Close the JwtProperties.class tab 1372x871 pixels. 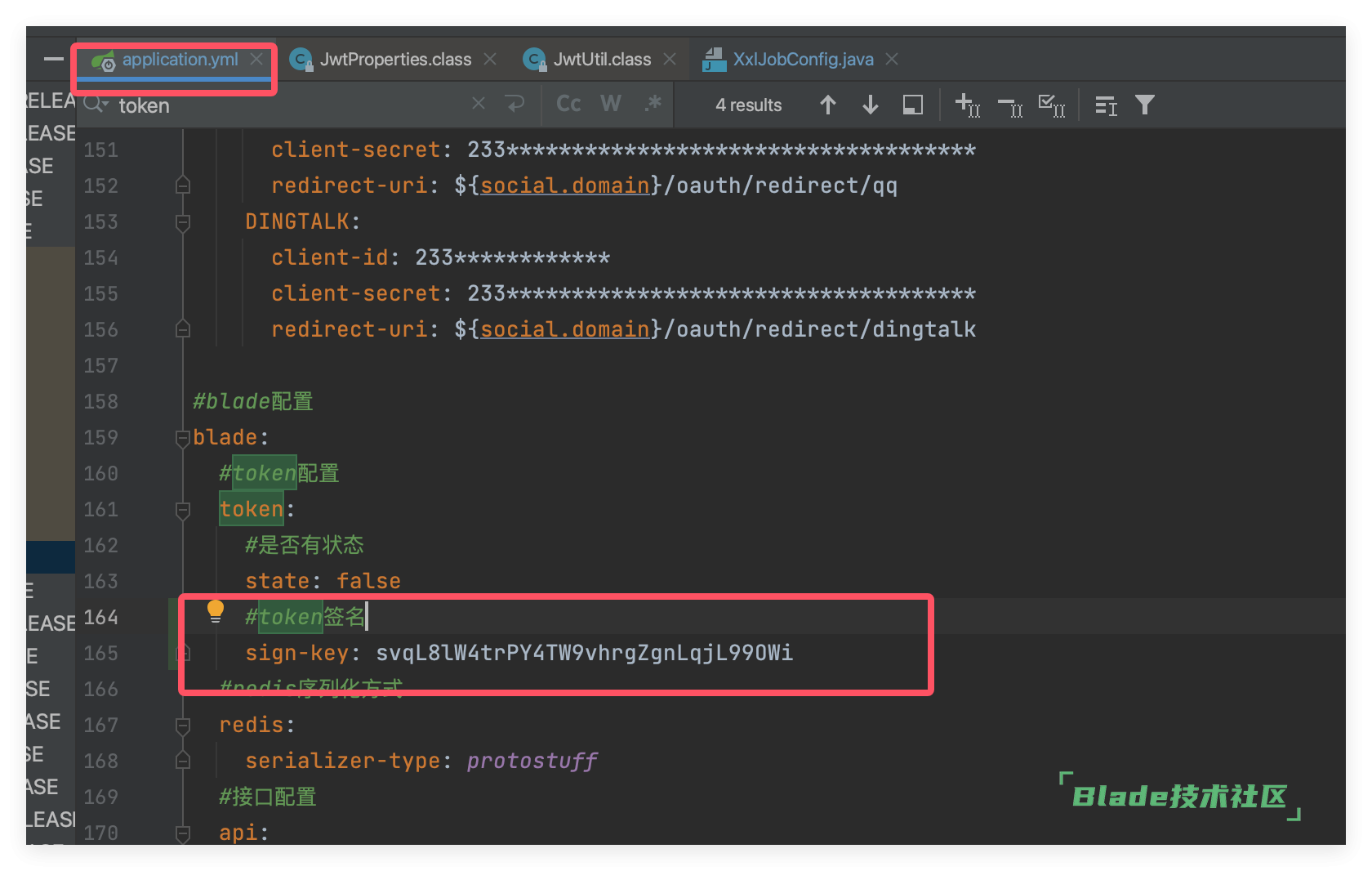pyautogui.click(x=490, y=60)
